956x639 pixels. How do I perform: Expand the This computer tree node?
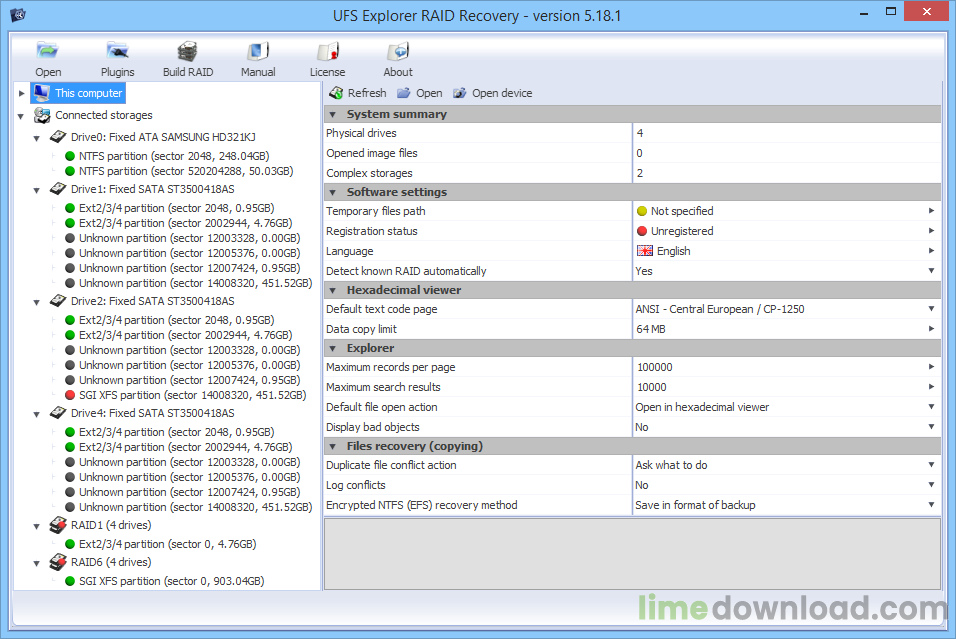coord(21,93)
